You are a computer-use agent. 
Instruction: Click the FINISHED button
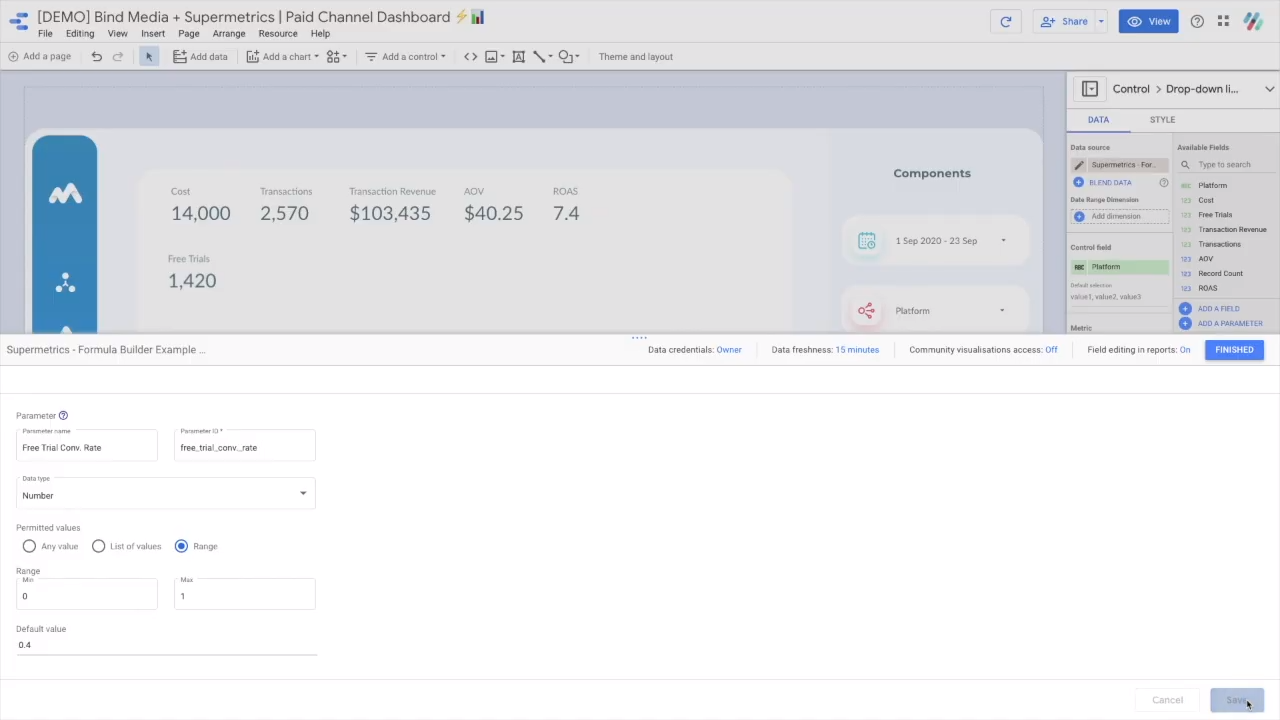1234,350
